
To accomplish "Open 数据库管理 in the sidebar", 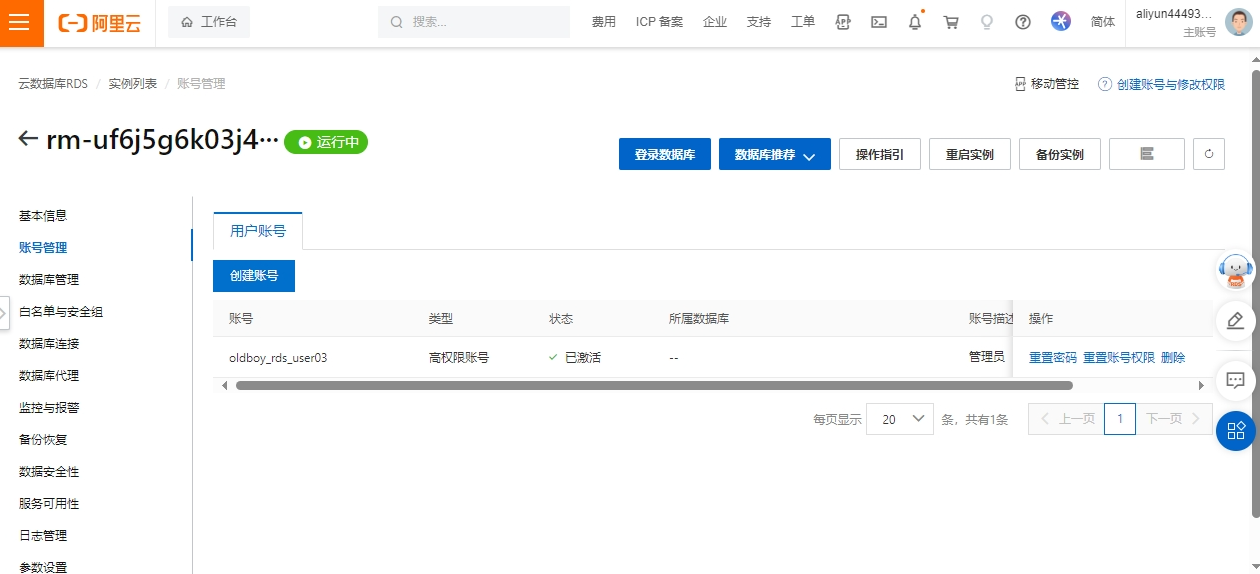I will point(49,280).
